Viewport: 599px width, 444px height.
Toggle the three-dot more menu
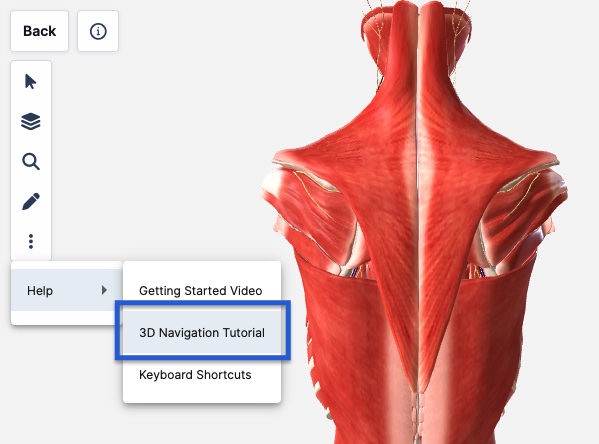pos(31,241)
